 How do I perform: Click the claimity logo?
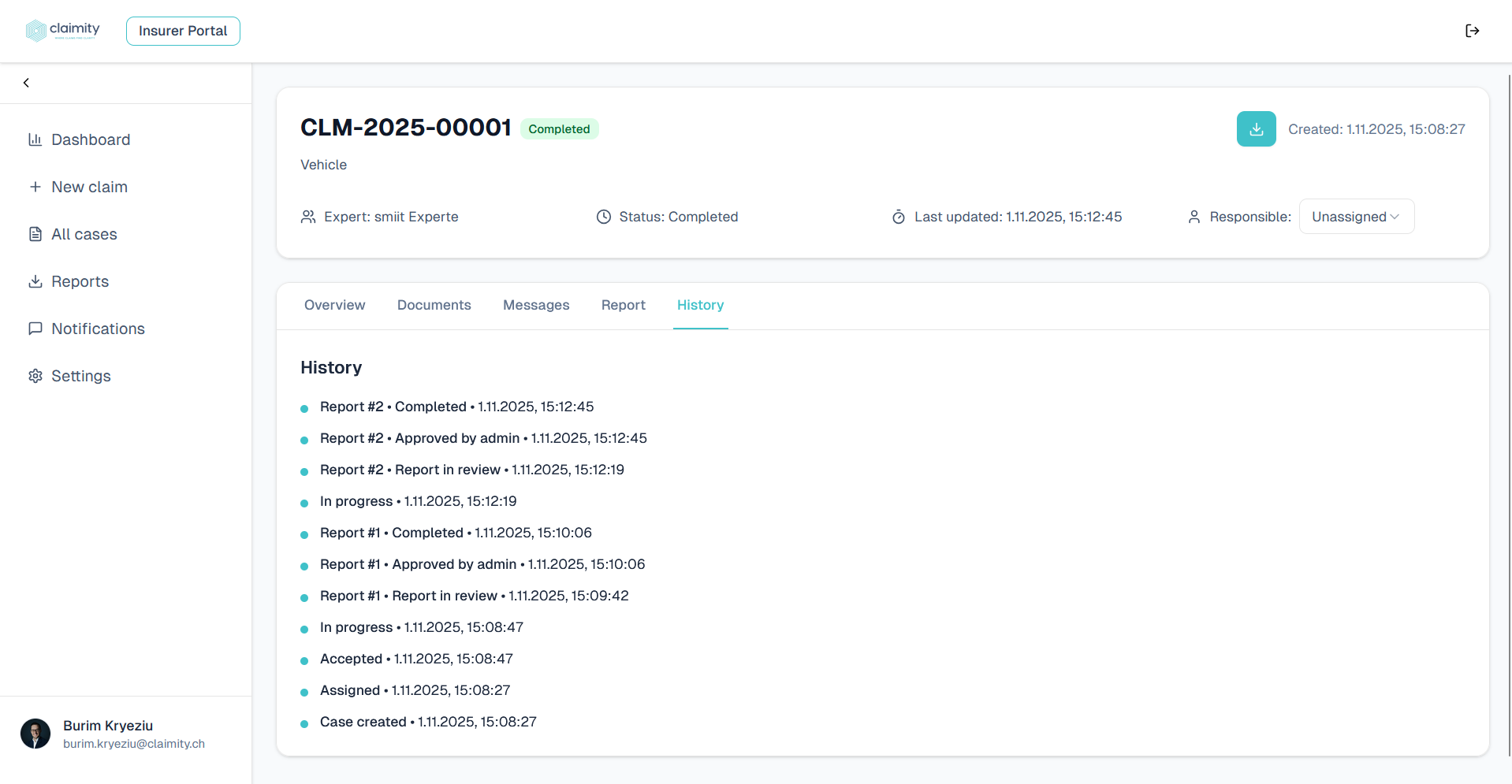coord(62,29)
